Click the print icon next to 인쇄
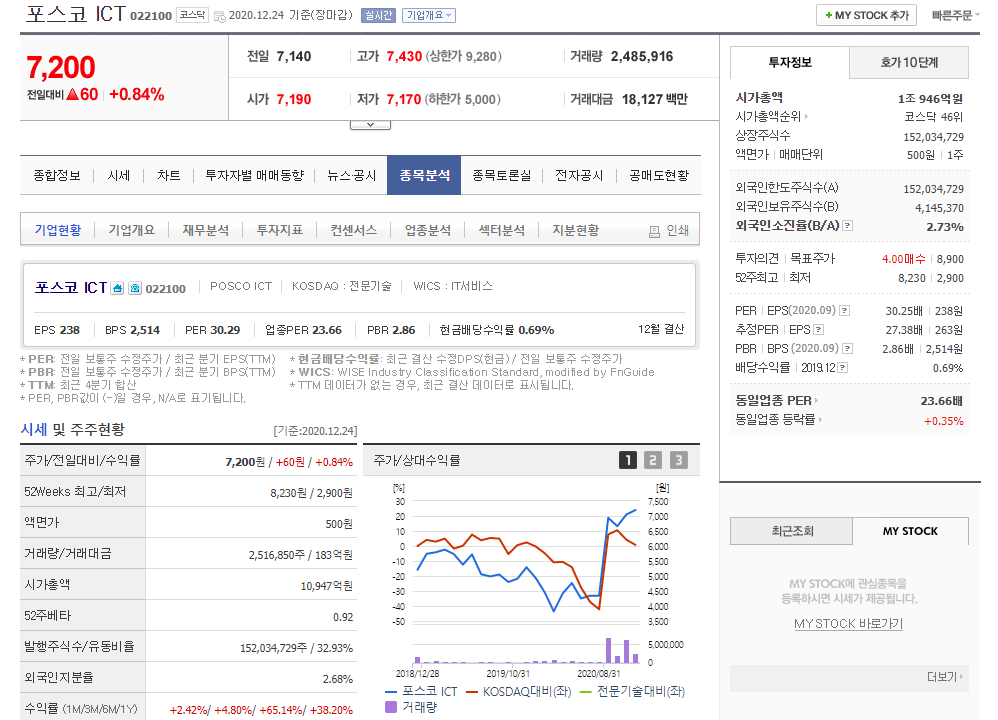This screenshot has height=720, width=998. 654,232
